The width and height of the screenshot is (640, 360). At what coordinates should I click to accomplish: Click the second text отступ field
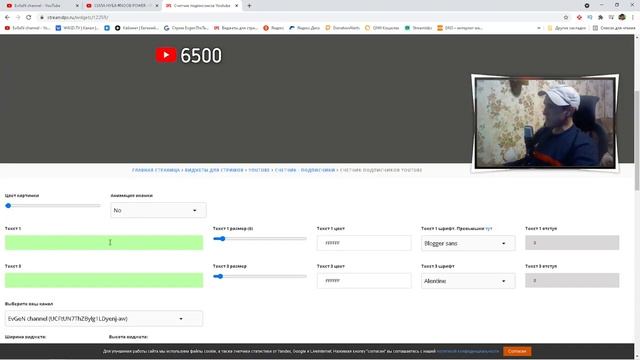coord(572,280)
